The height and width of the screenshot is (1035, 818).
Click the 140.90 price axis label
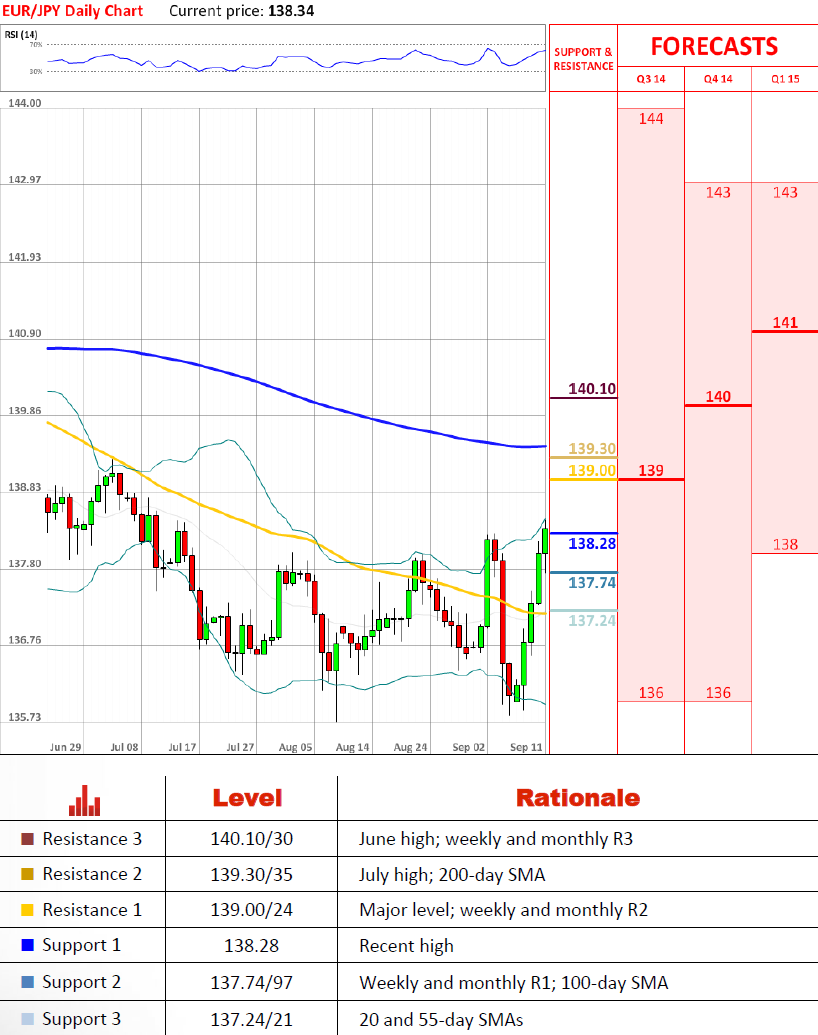tap(24, 333)
